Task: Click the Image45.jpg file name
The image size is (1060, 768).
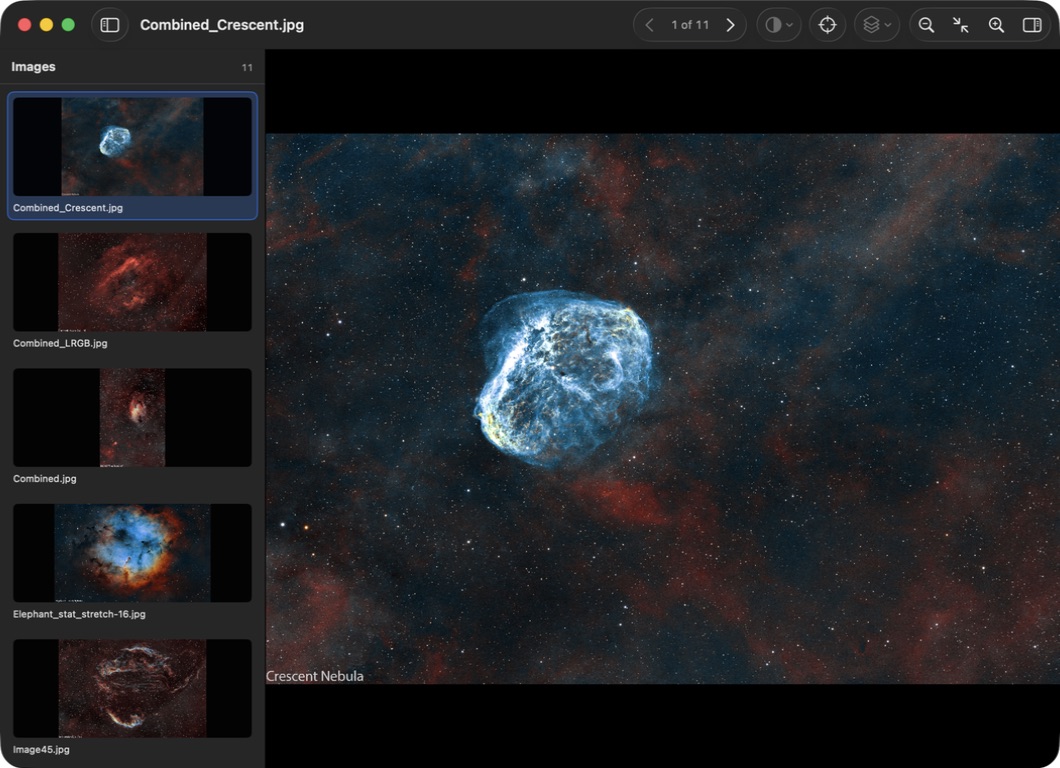Action: [x=41, y=749]
